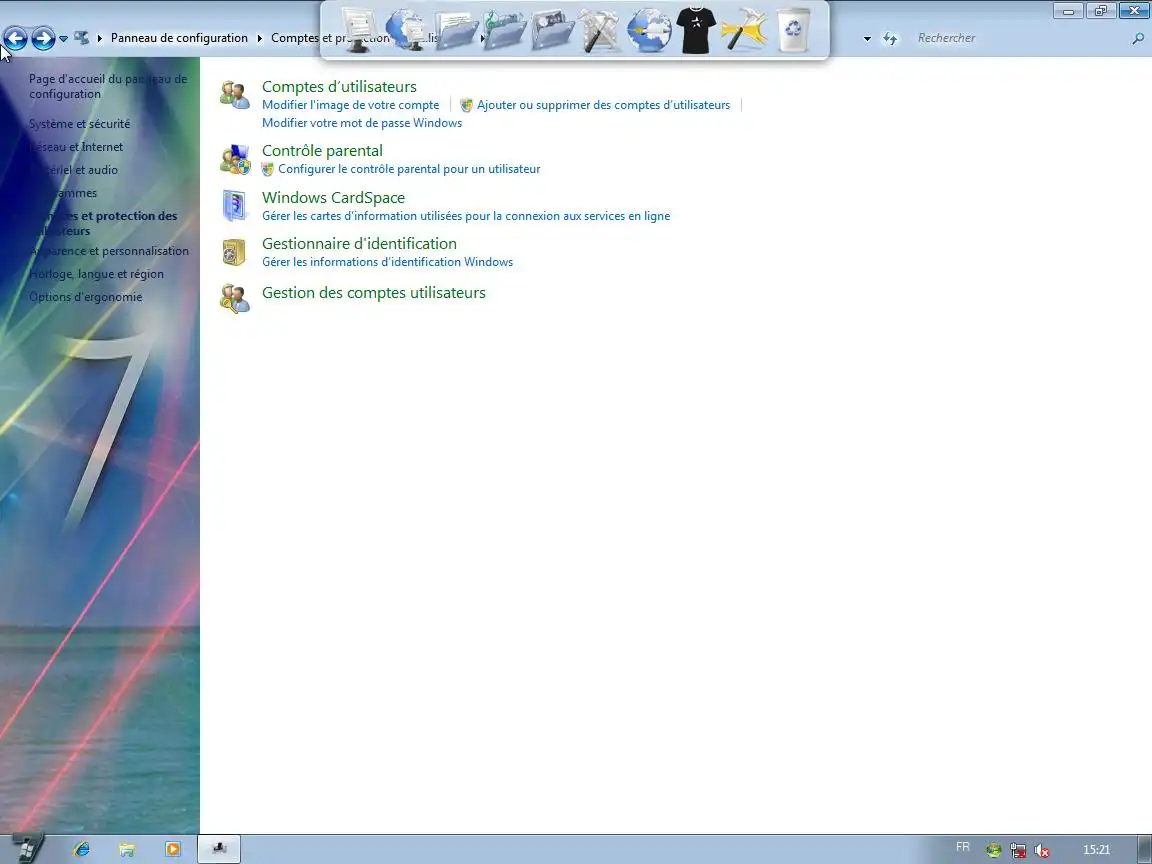
Task: Open the music folder dock icon
Action: tap(505, 30)
